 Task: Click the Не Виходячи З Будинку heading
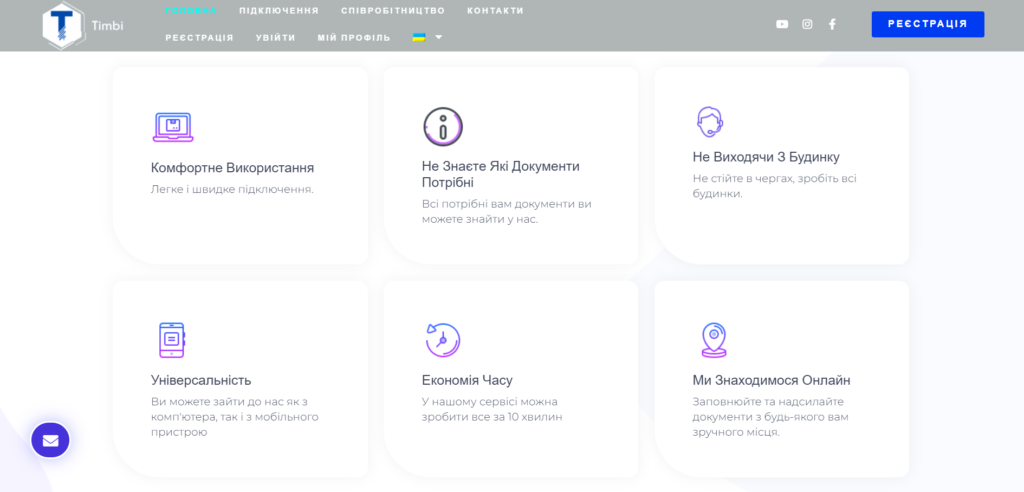click(x=766, y=157)
